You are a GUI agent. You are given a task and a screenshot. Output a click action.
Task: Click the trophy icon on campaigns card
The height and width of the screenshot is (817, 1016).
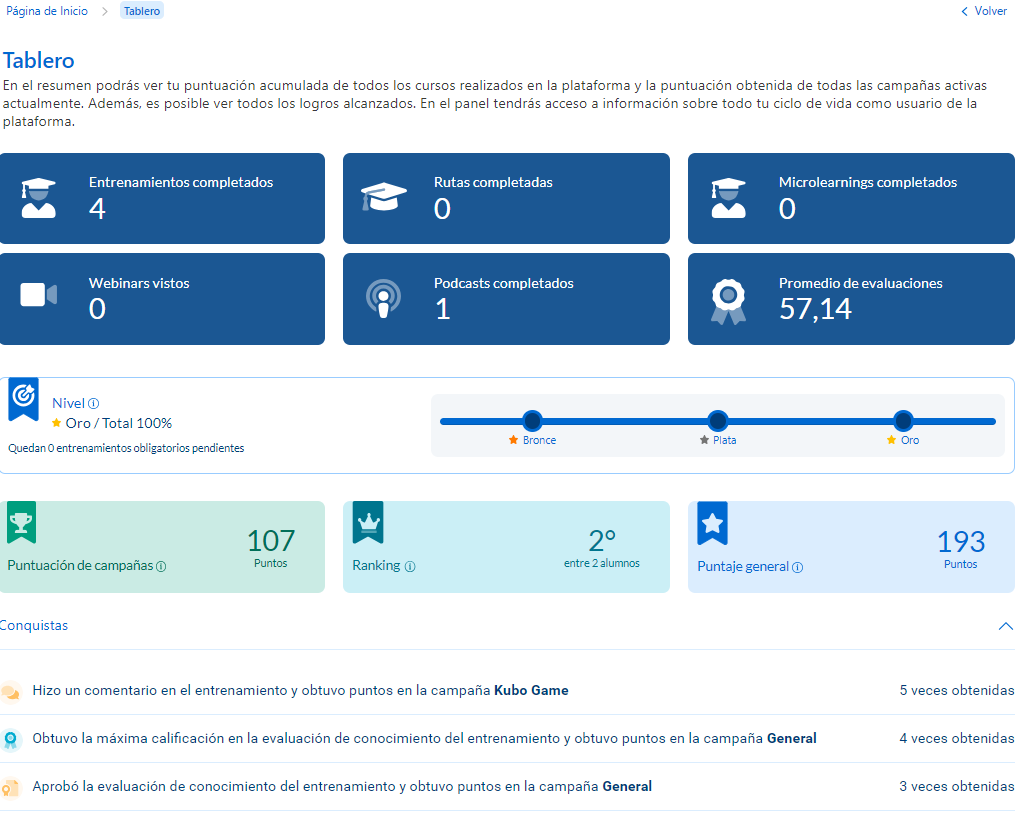(21, 522)
